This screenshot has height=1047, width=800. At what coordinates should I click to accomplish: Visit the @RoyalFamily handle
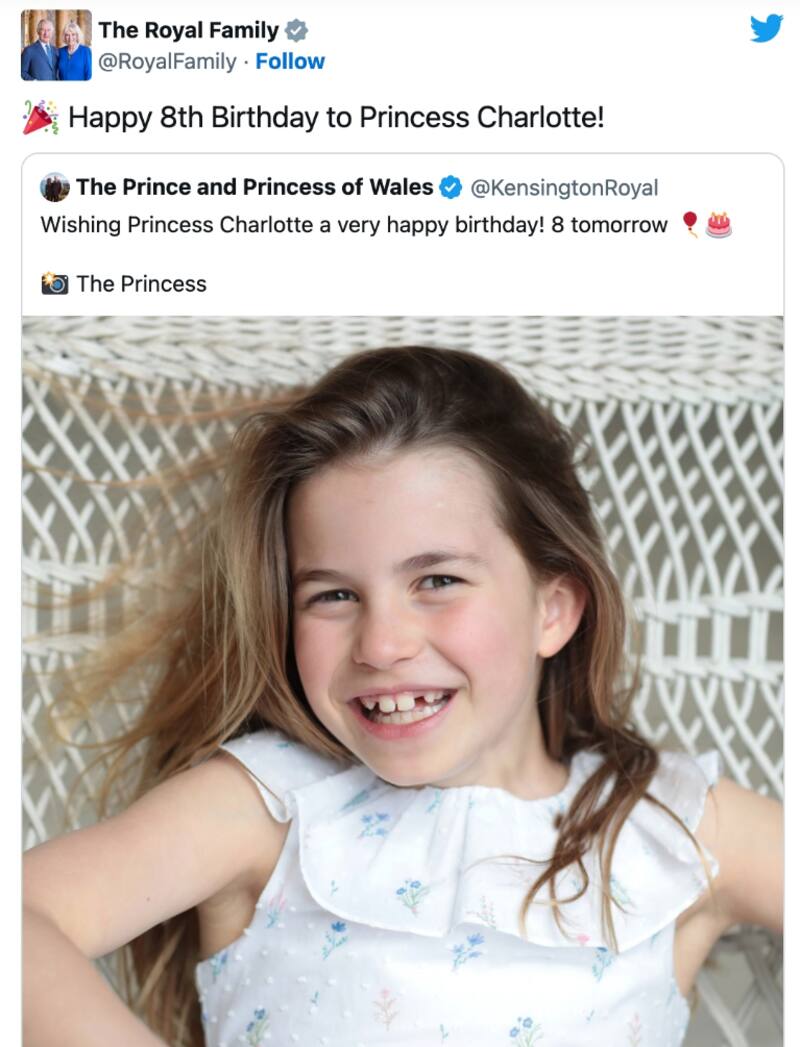coord(167,61)
